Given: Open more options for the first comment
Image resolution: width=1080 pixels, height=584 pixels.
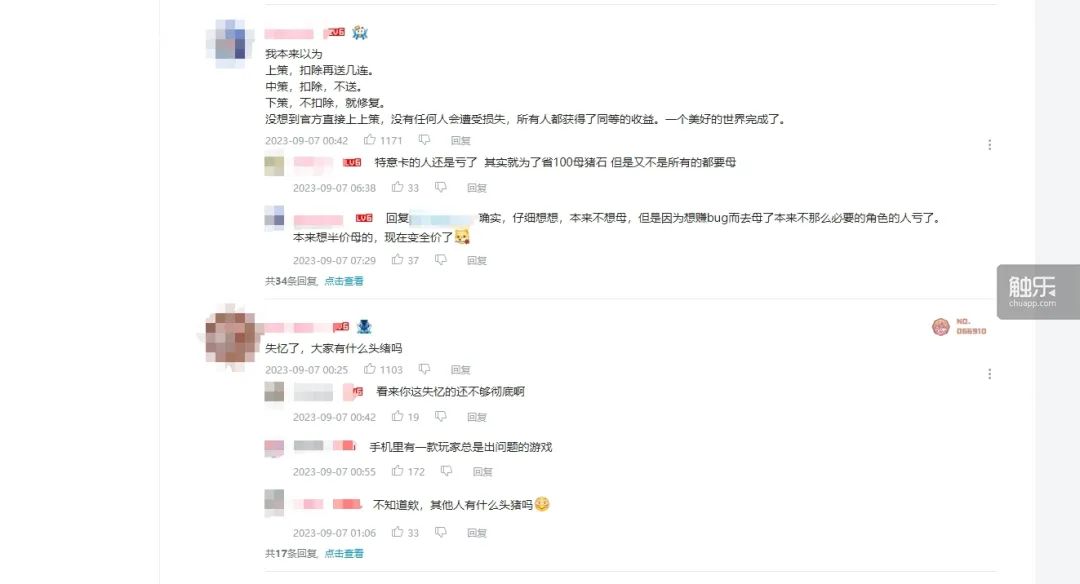Looking at the screenshot, I should [990, 145].
